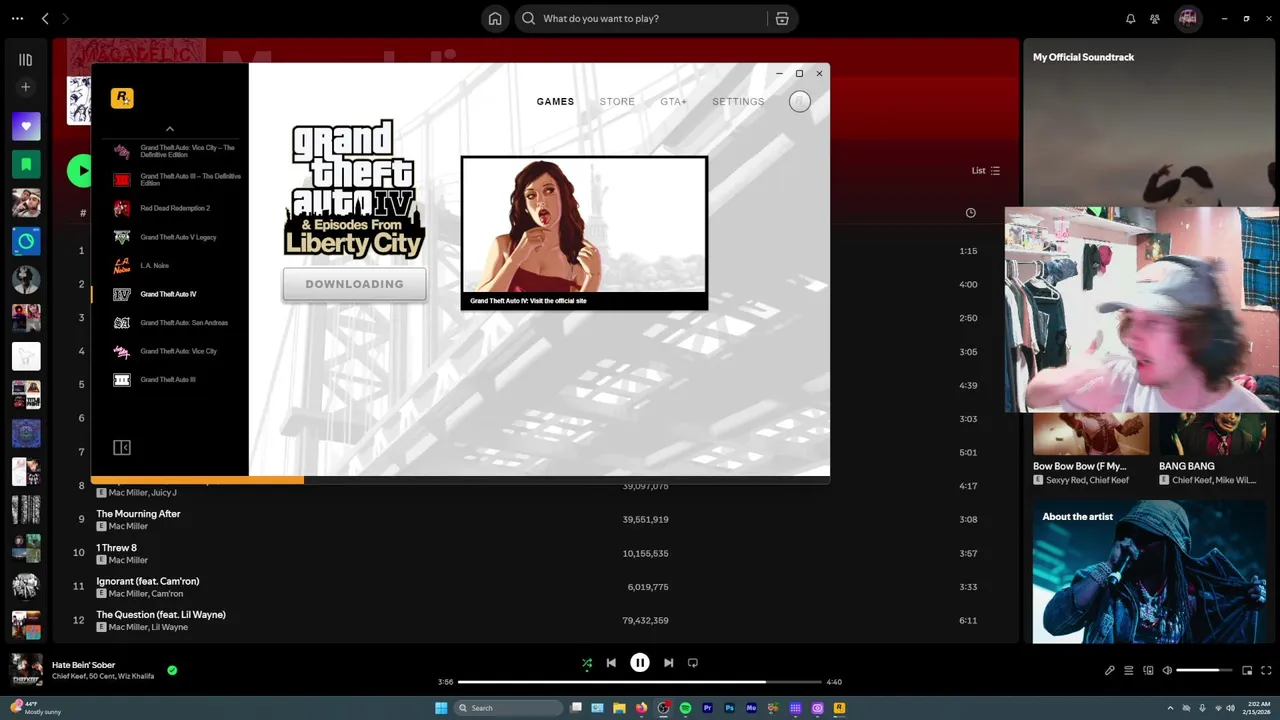Screen dimensions: 1280x720
Task: Toggle lyrics microphone icon
Action: click(x=1109, y=670)
